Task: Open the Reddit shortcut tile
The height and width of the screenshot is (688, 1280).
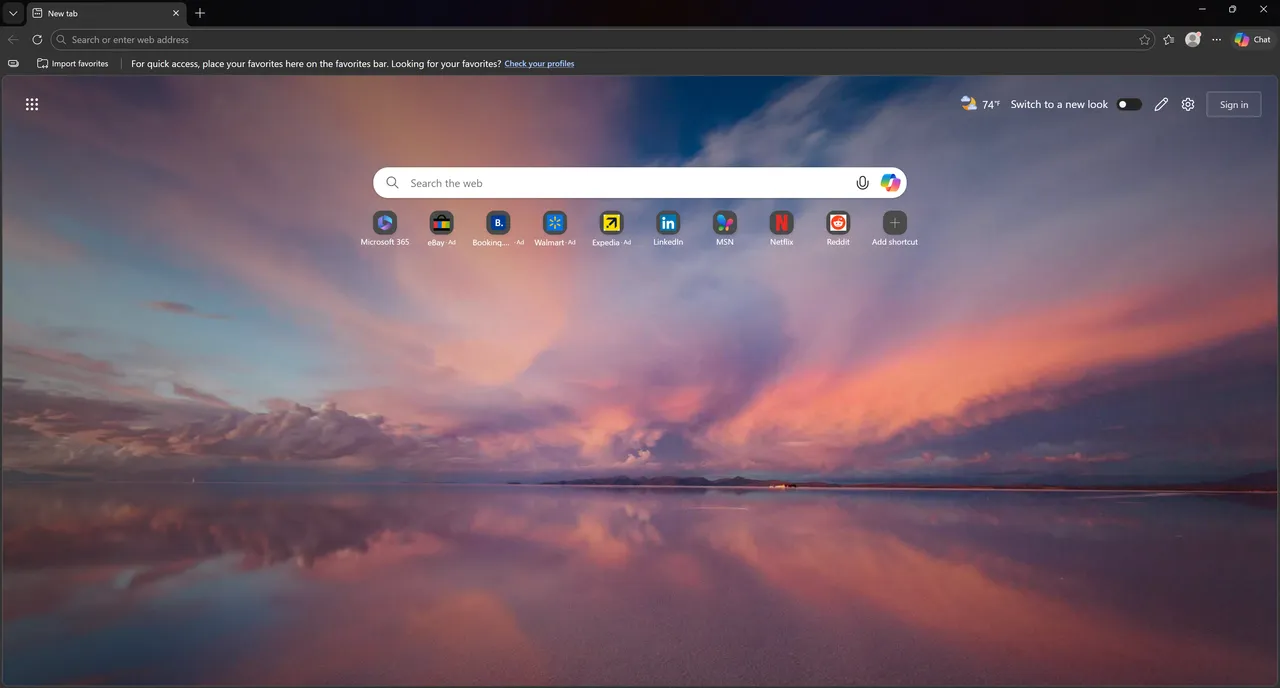Action: [838, 228]
